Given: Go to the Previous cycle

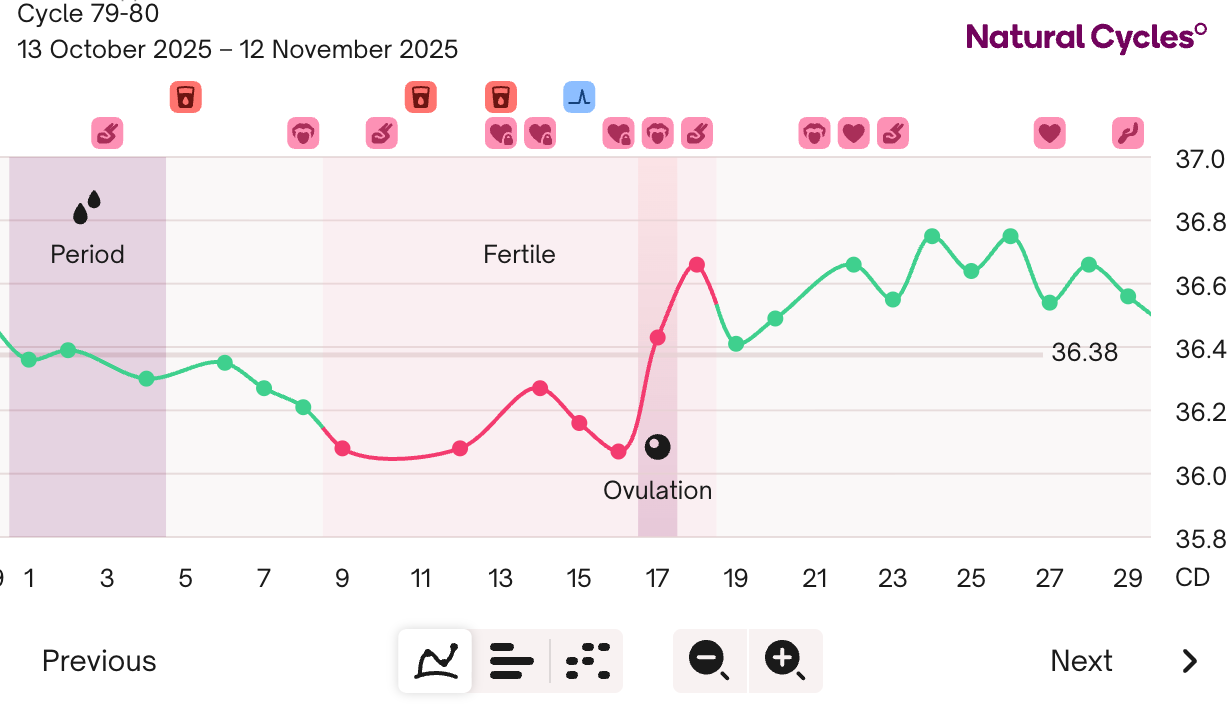Looking at the screenshot, I should pyautogui.click(x=99, y=661).
